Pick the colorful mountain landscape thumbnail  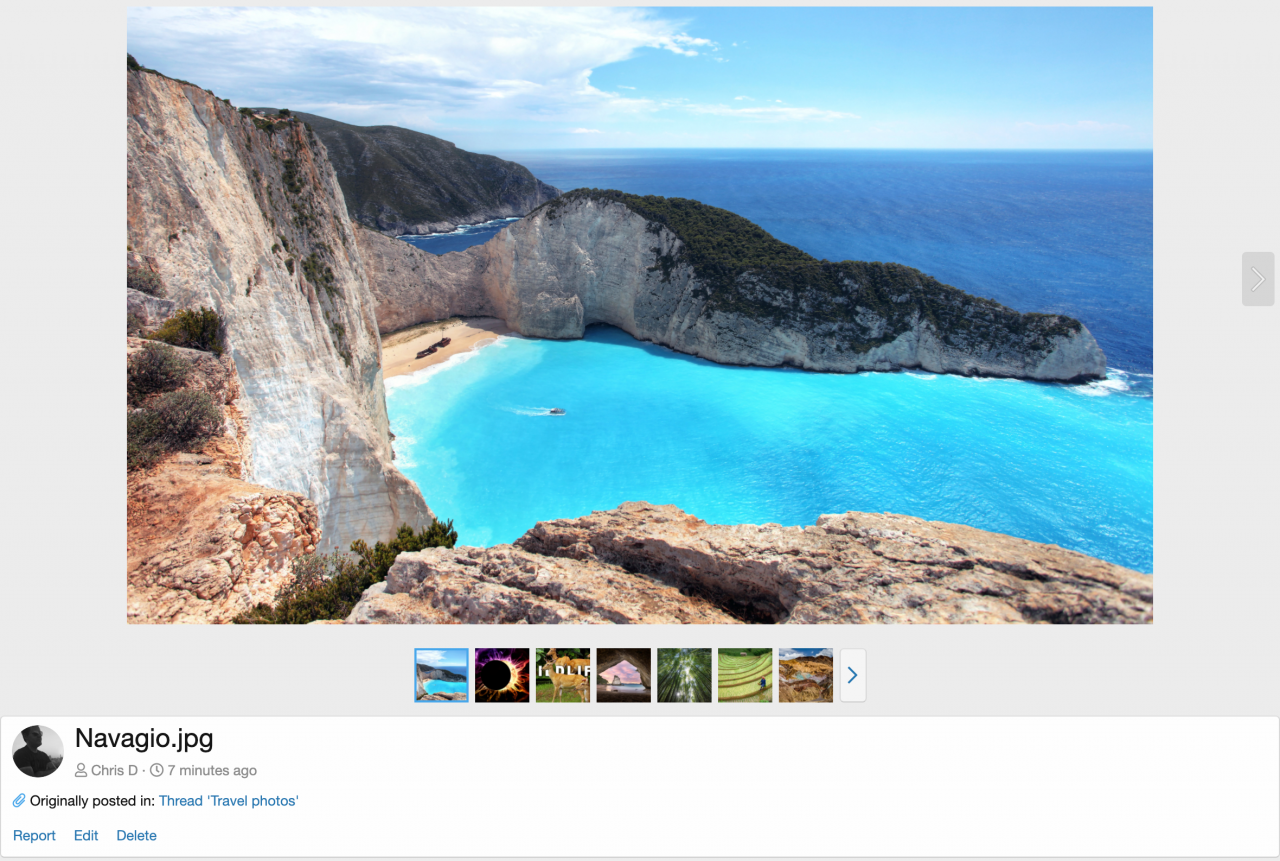coord(806,675)
